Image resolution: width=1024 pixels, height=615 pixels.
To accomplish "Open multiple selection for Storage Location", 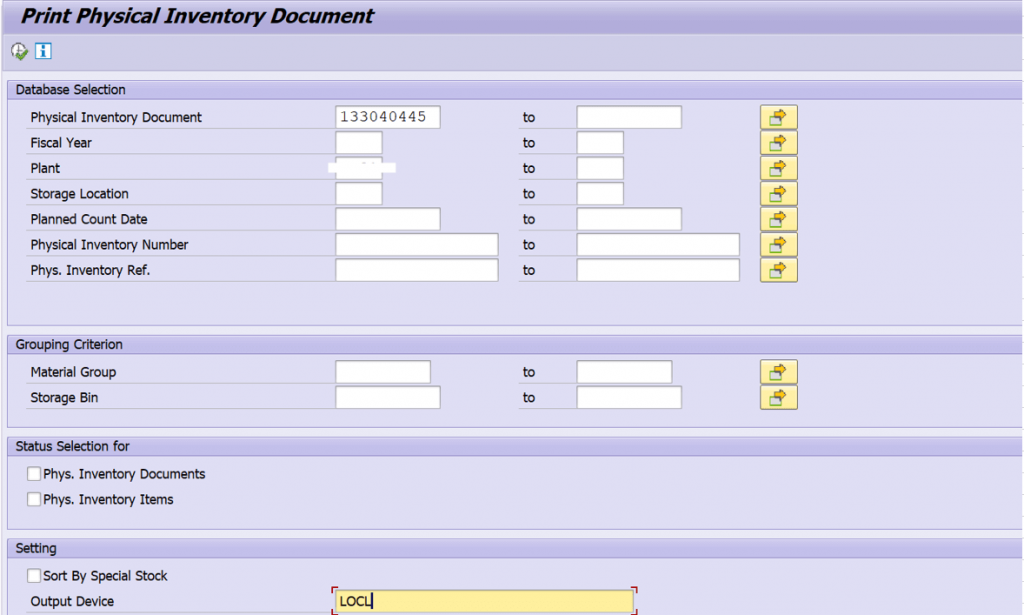I will (778, 194).
